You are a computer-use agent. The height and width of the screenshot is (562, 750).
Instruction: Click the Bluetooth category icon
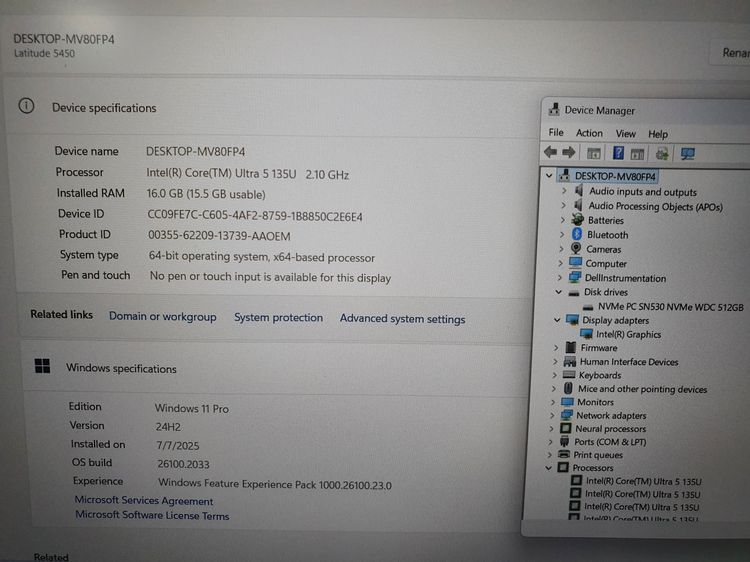(x=577, y=234)
